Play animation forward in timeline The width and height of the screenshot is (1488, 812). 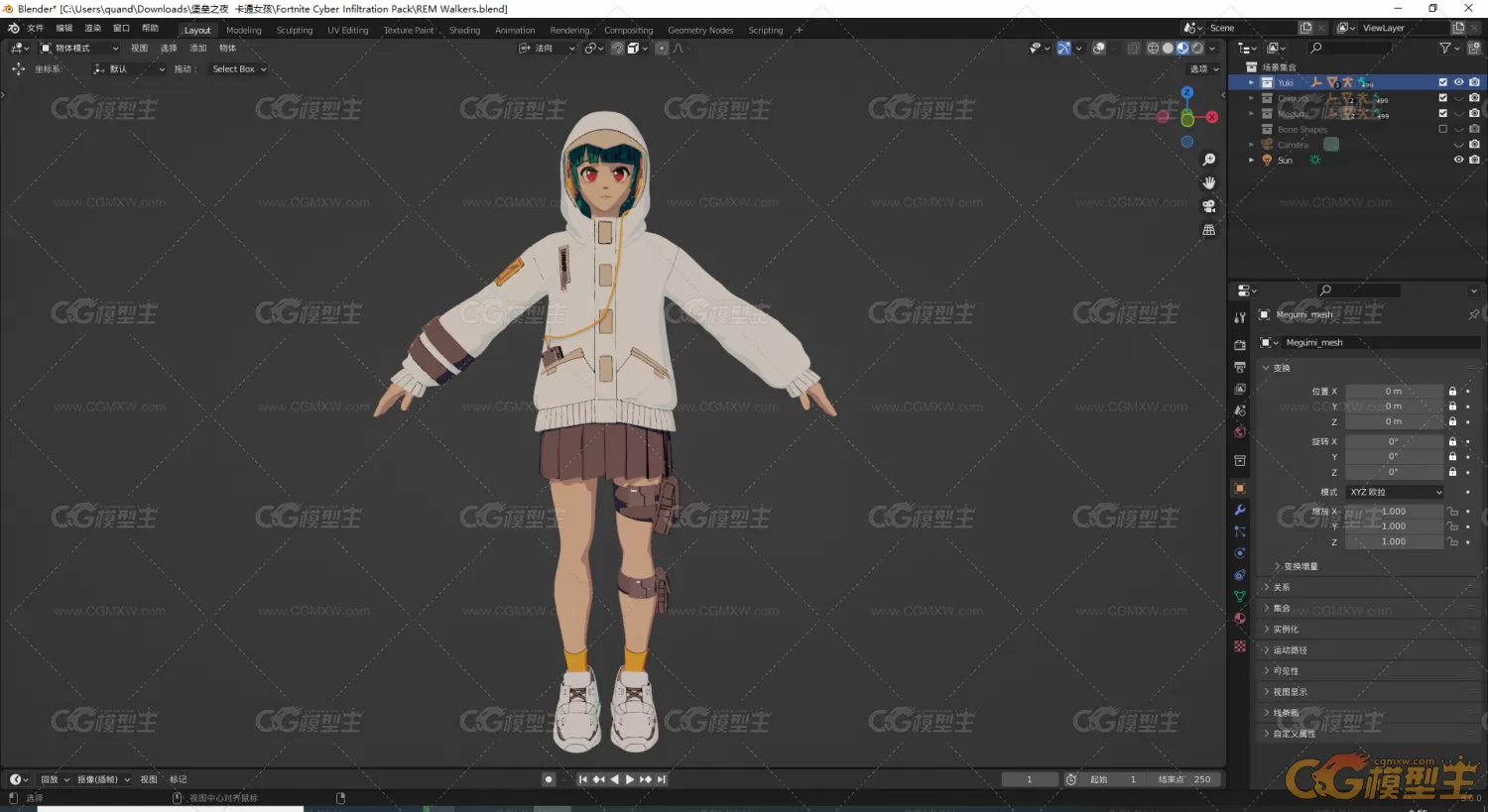(x=630, y=779)
